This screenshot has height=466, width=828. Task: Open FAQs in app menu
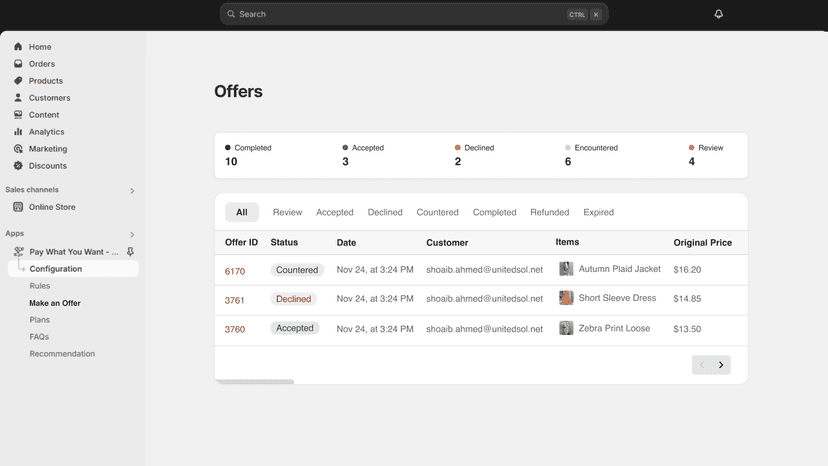point(39,337)
